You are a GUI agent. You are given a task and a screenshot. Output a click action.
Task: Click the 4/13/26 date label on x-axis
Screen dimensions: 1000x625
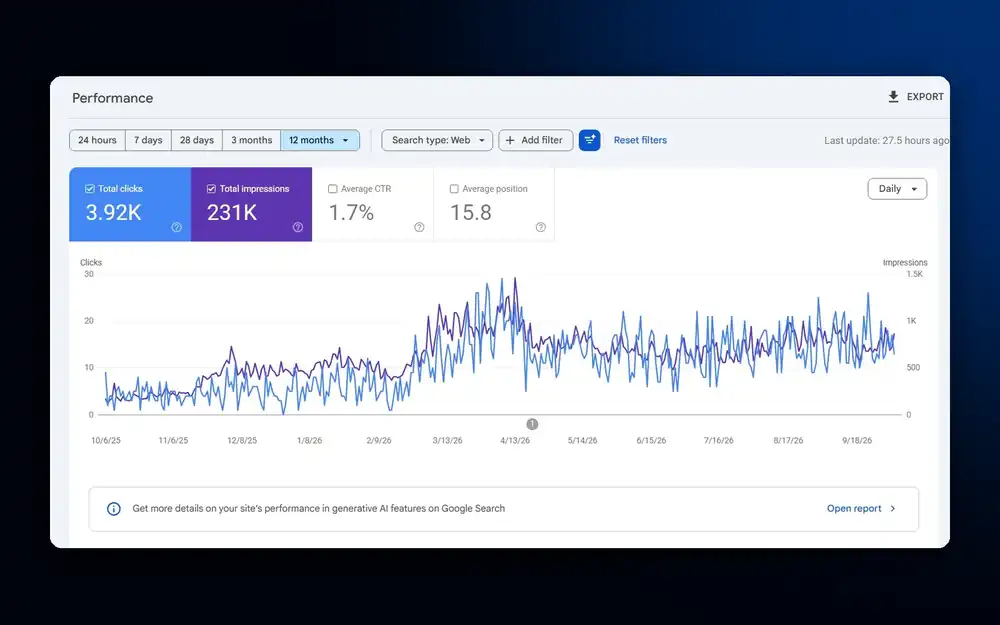click(515, 441)
